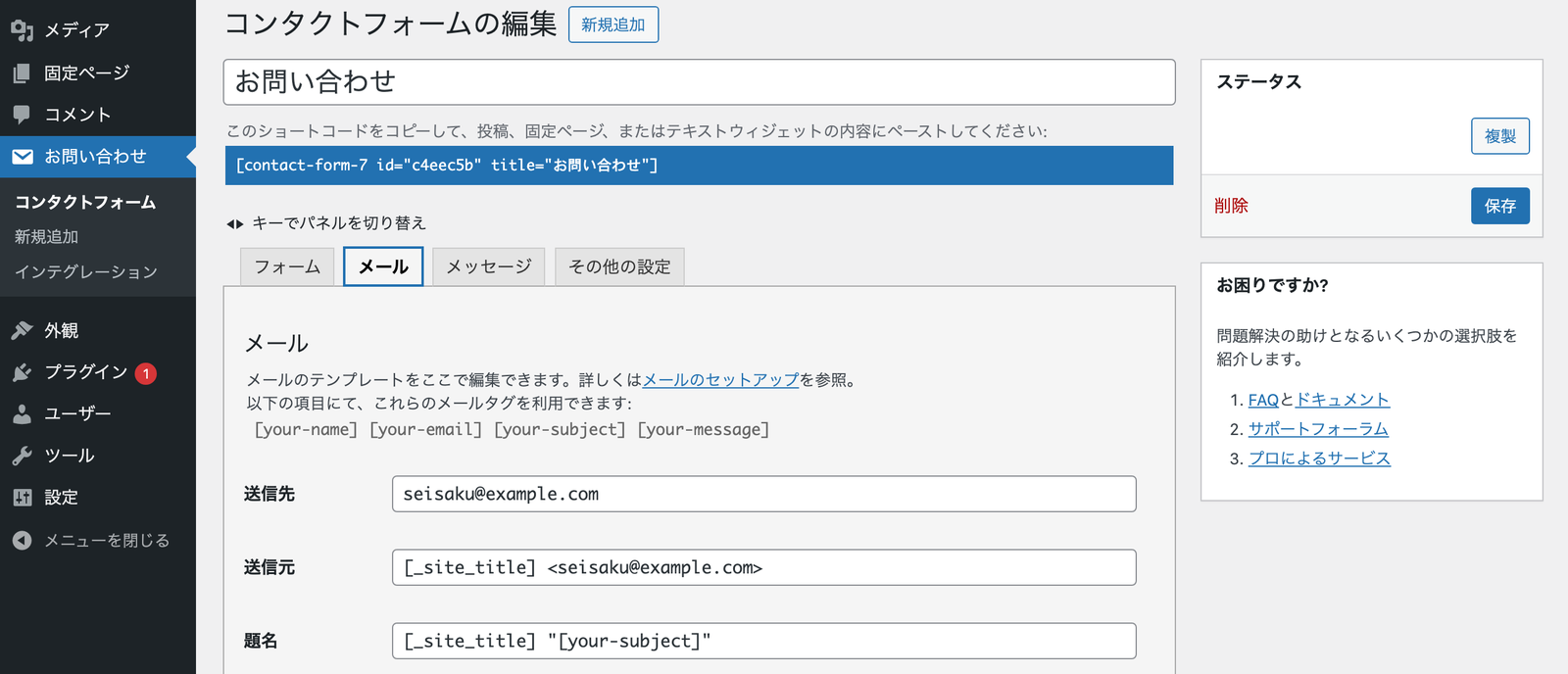Click the 保存 save button
Image resolution: width=1568 pixels, height=674 pixels.
pos(1500,206)
